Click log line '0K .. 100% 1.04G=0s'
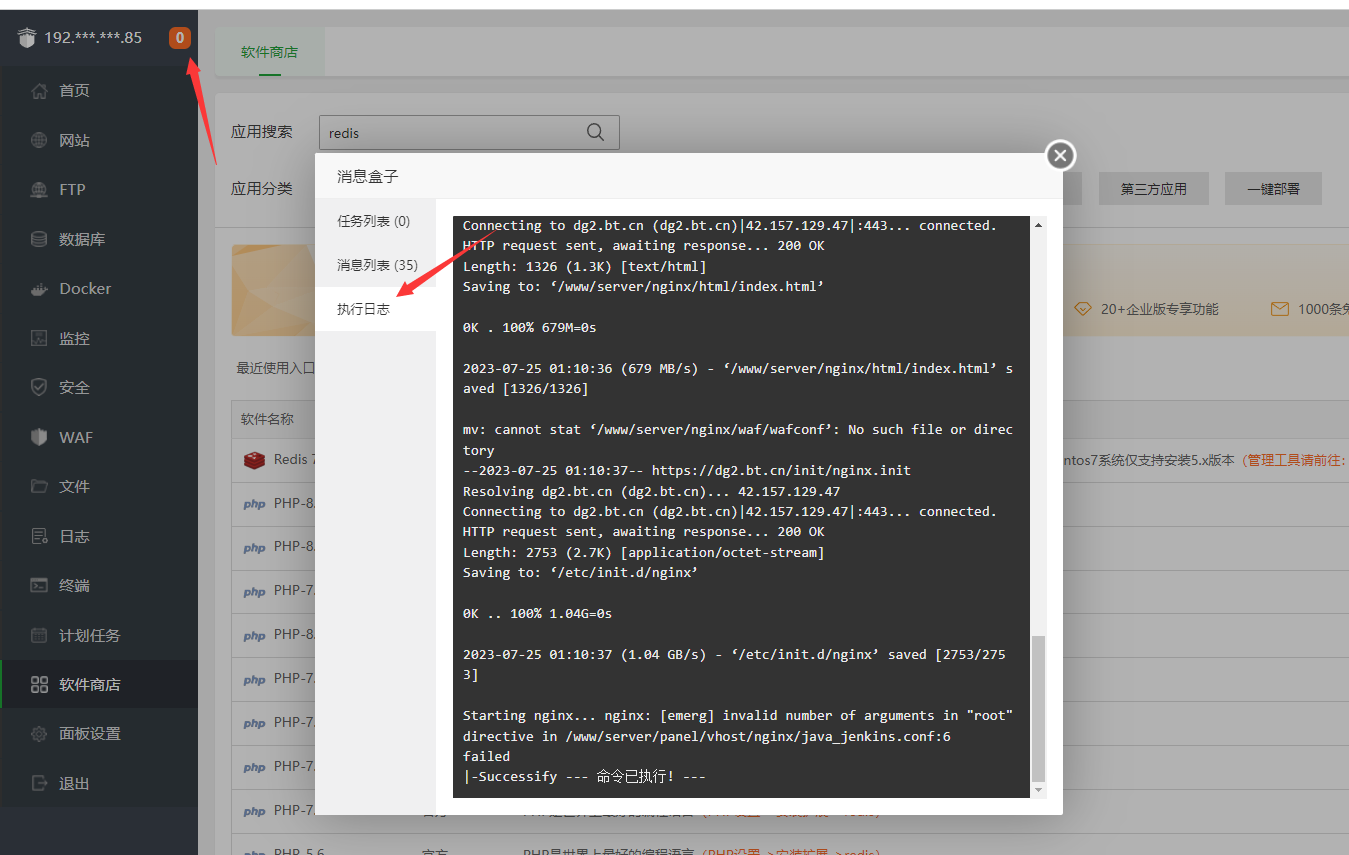The image size is (1349, 855). pyautogui.click(x=537, y=613)
